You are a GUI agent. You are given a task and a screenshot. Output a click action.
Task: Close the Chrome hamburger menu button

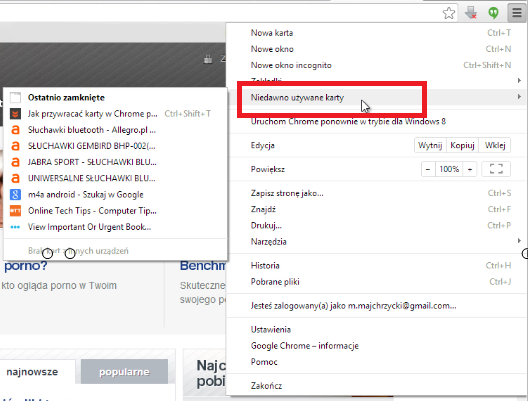click(x=517, y=13)
